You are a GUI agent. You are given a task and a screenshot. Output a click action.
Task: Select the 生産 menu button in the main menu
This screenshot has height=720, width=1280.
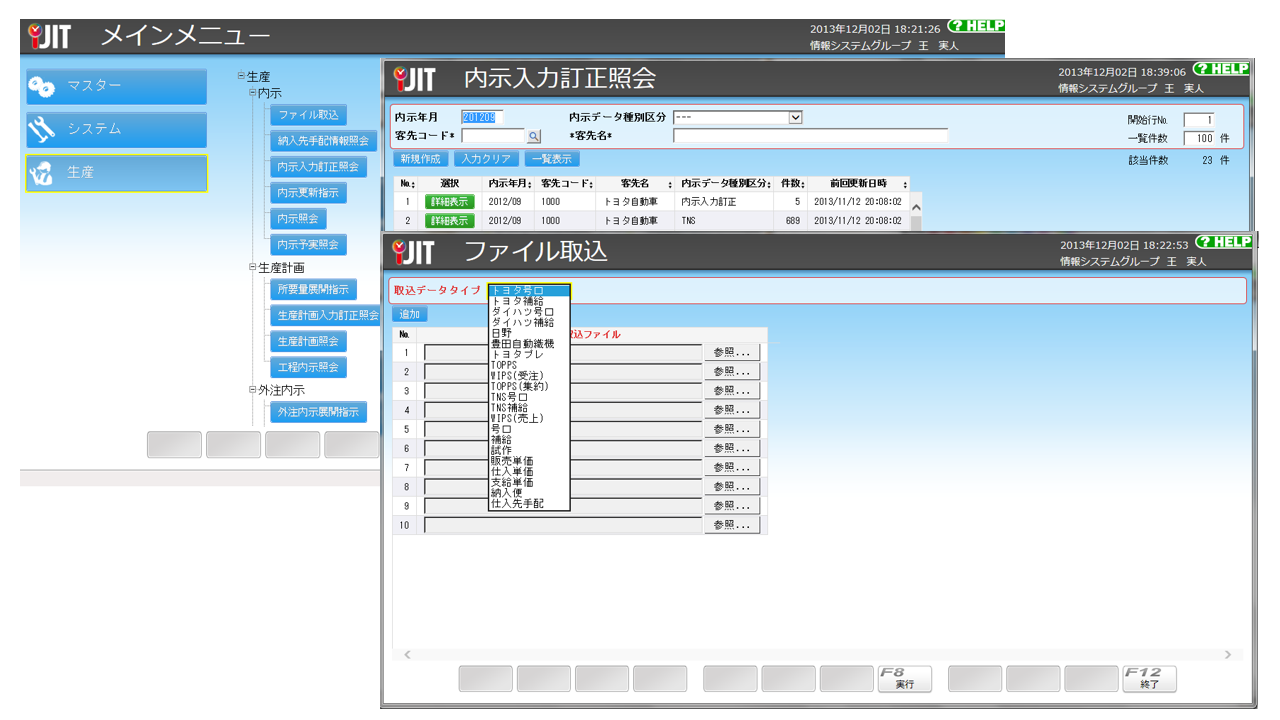[116, 172]
